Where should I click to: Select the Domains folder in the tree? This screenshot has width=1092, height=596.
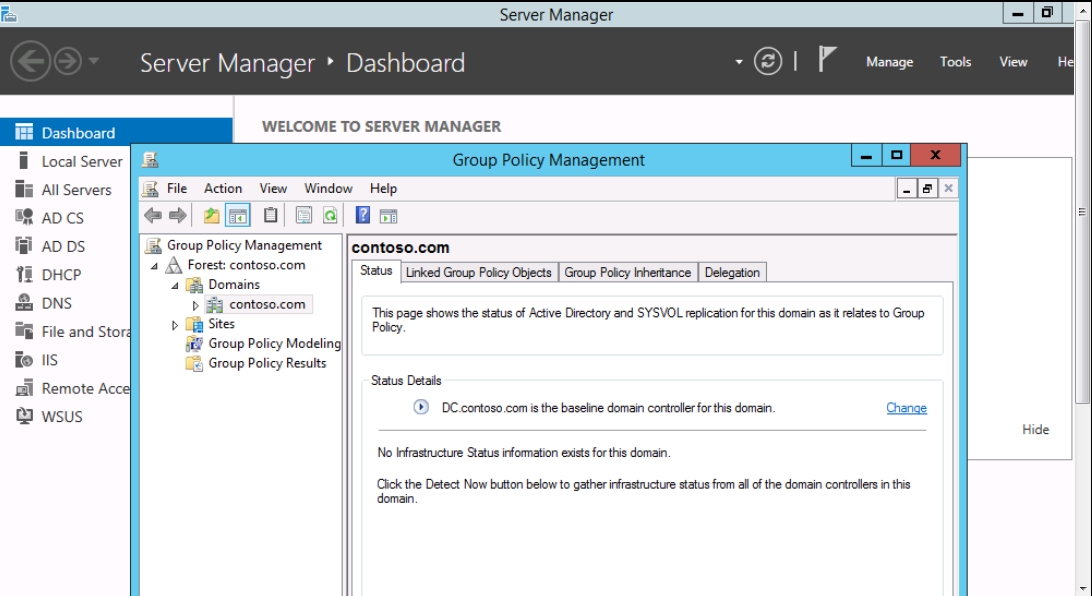click(x=233, y=284)
